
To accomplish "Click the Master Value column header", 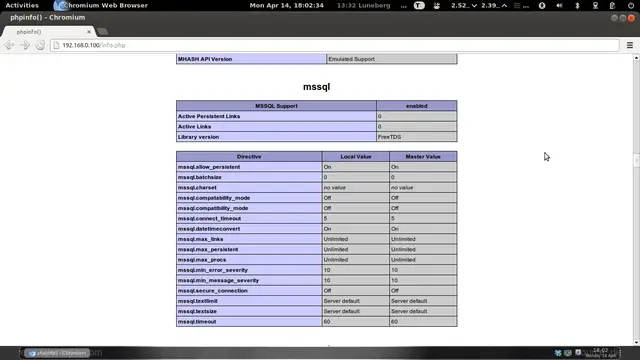I will click(423, 157).
